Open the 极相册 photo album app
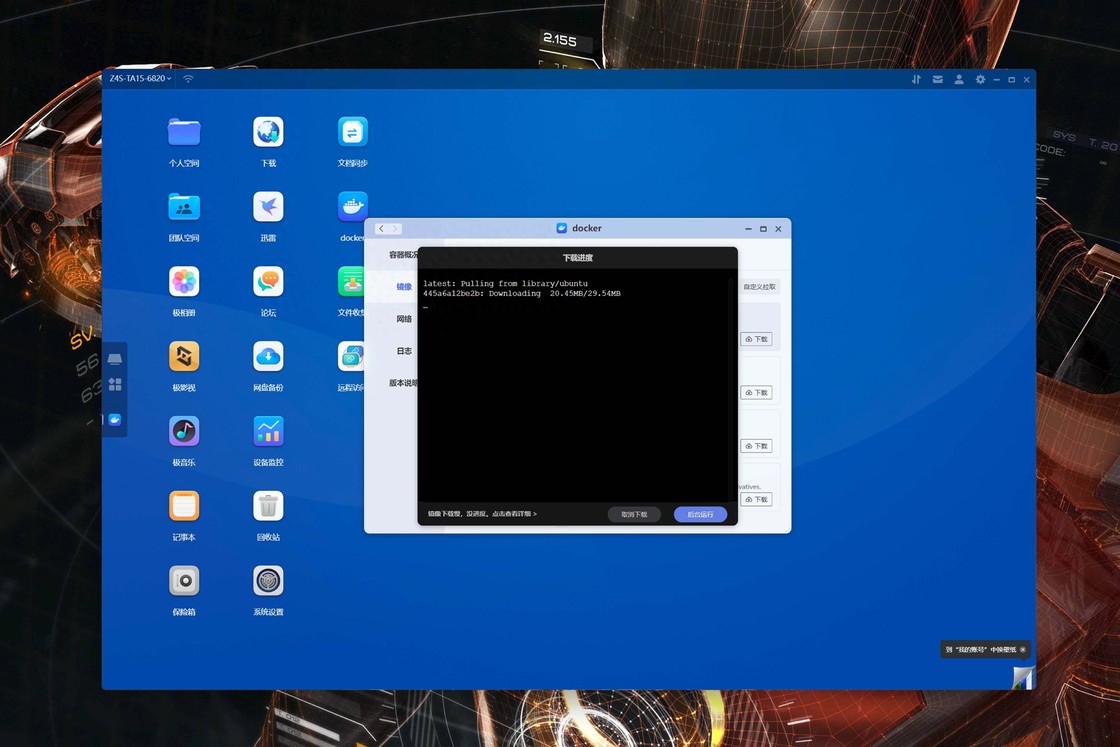1120x747 pixels. pyautogui.click(x=184, y=282)
